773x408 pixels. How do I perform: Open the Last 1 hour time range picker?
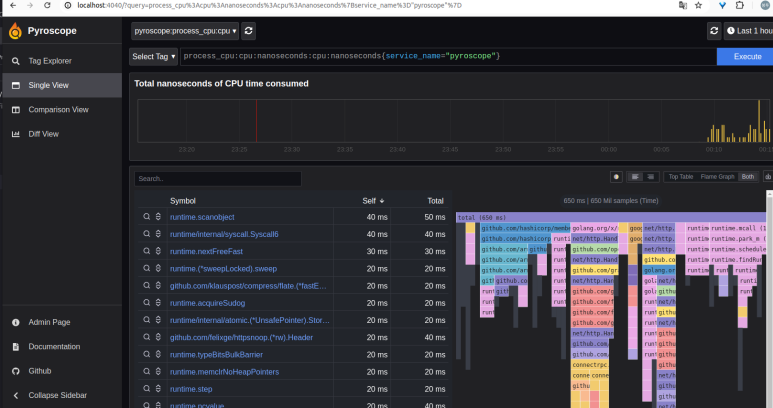(x=749, y=31)
